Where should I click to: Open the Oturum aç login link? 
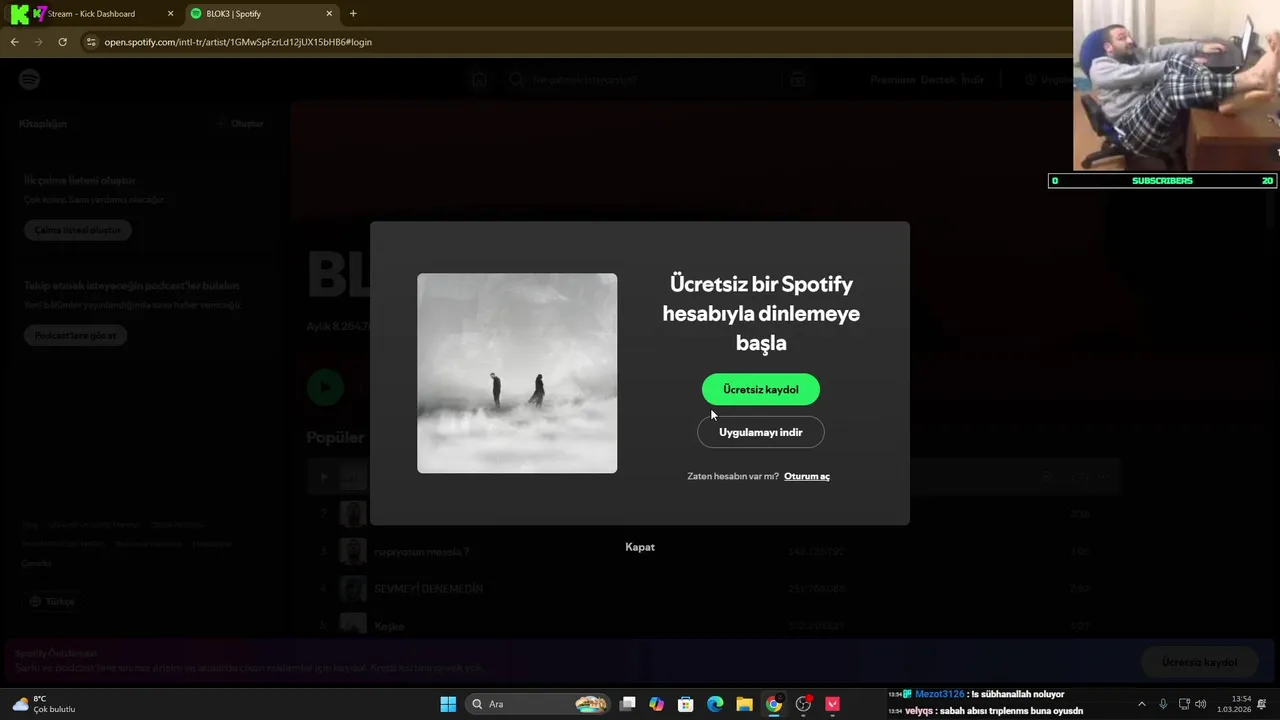807,476
